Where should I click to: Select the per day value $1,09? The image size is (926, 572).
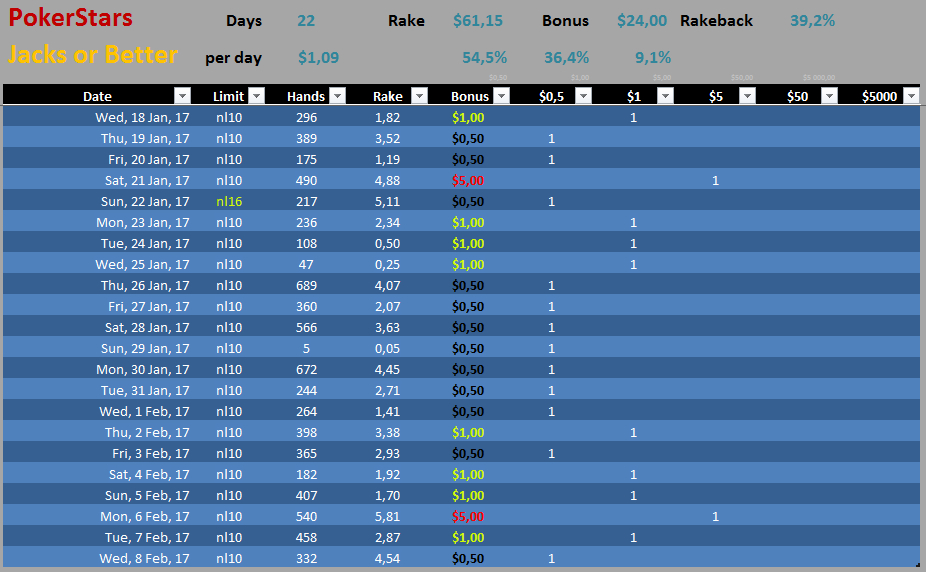click(x=318, y=57)
